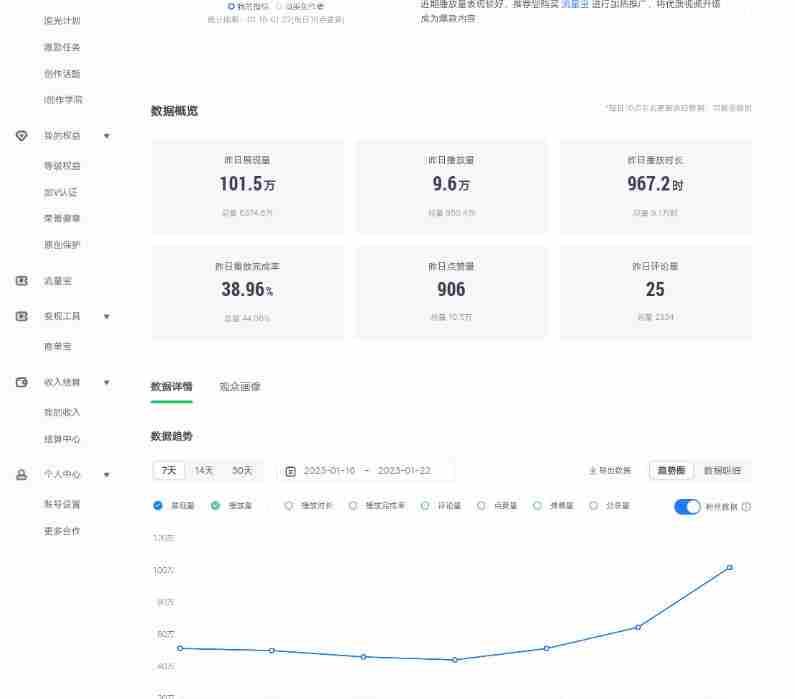
Task: Collapse the 变现工具 section arrow
Action: tap(107, 316)
